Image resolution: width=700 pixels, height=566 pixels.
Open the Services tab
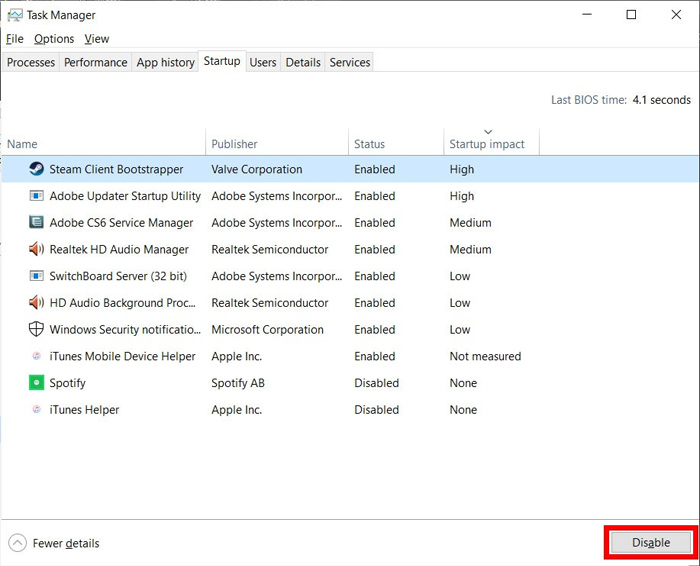350,62
